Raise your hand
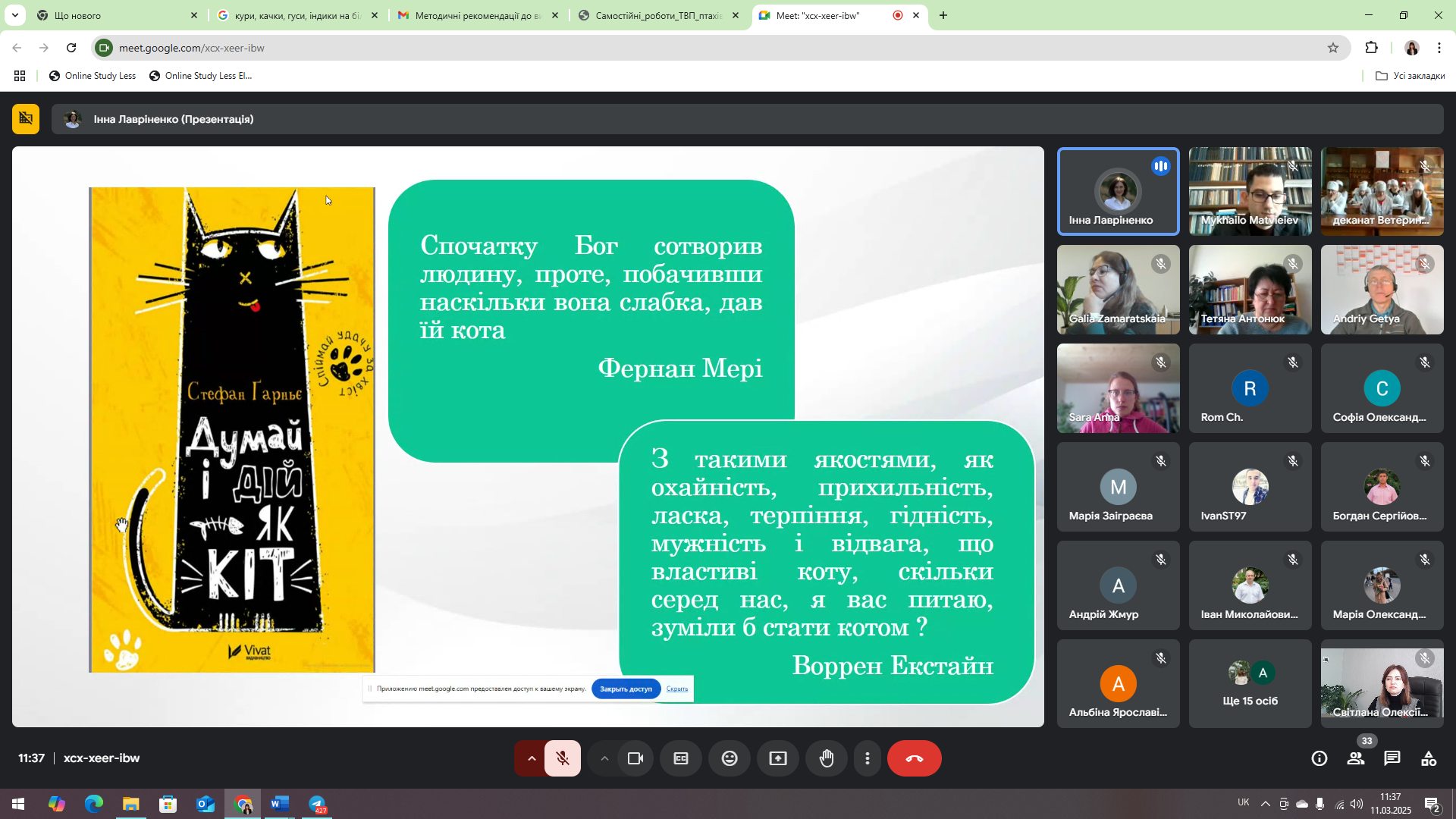Screen dimensions: 1456x819 (x=827, y=758)
